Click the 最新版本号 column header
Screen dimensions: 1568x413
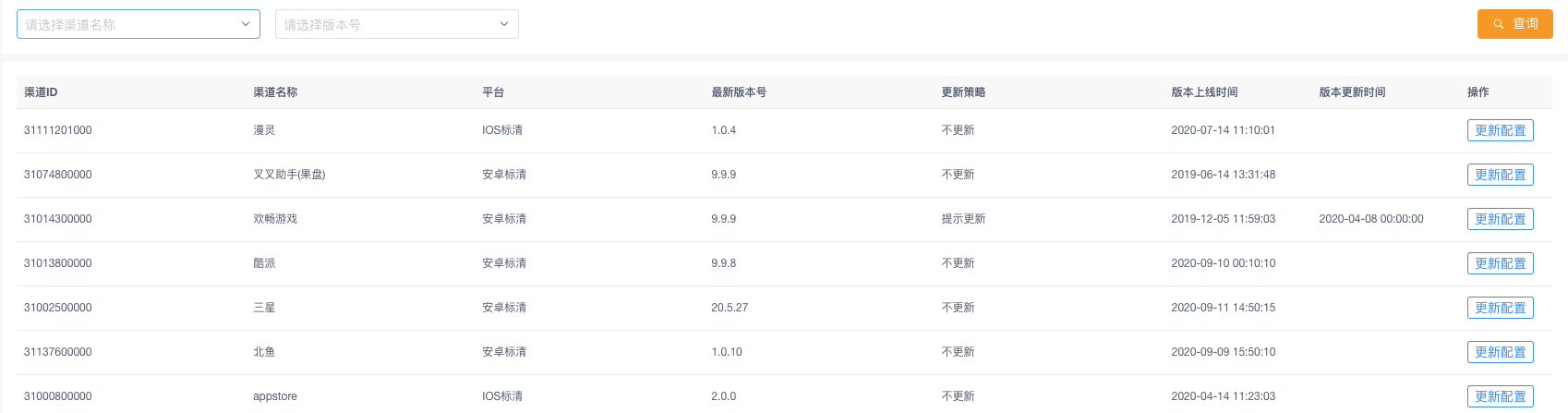pos(739,92)
